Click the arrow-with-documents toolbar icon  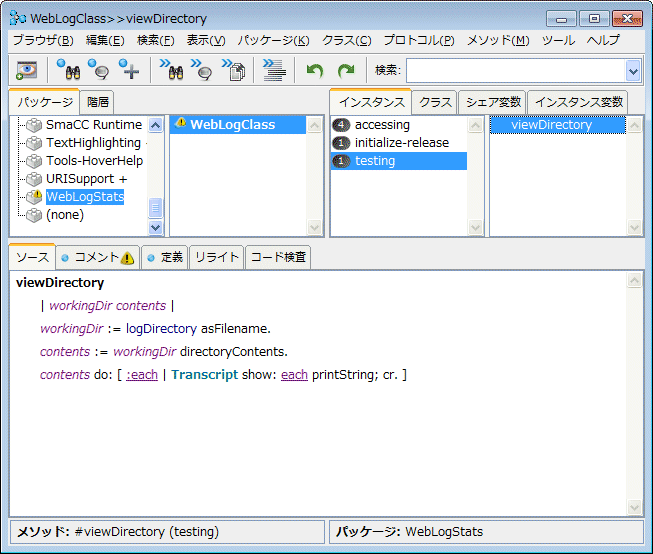point(233,70)
